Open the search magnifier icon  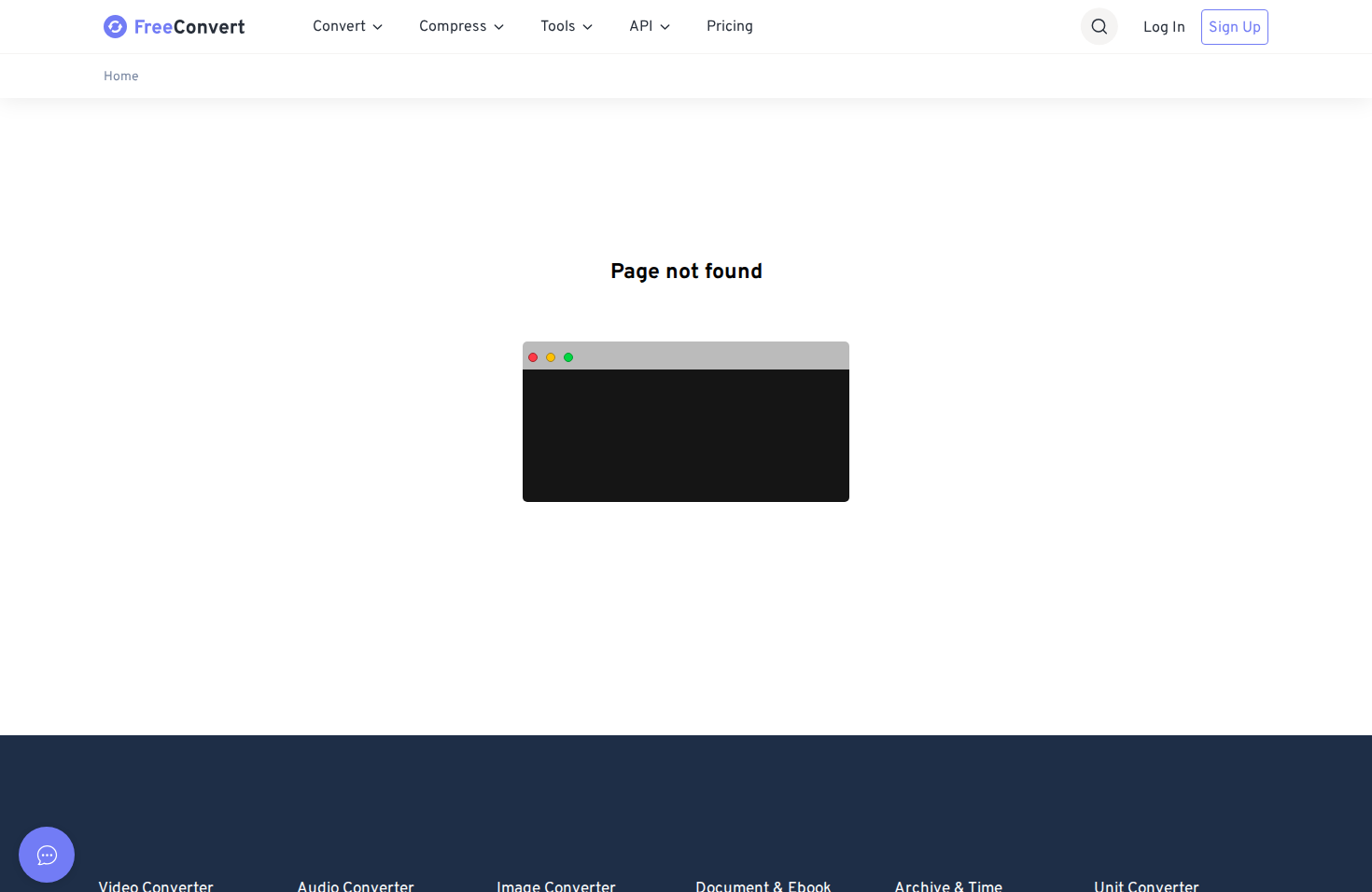click(1099, 27)
